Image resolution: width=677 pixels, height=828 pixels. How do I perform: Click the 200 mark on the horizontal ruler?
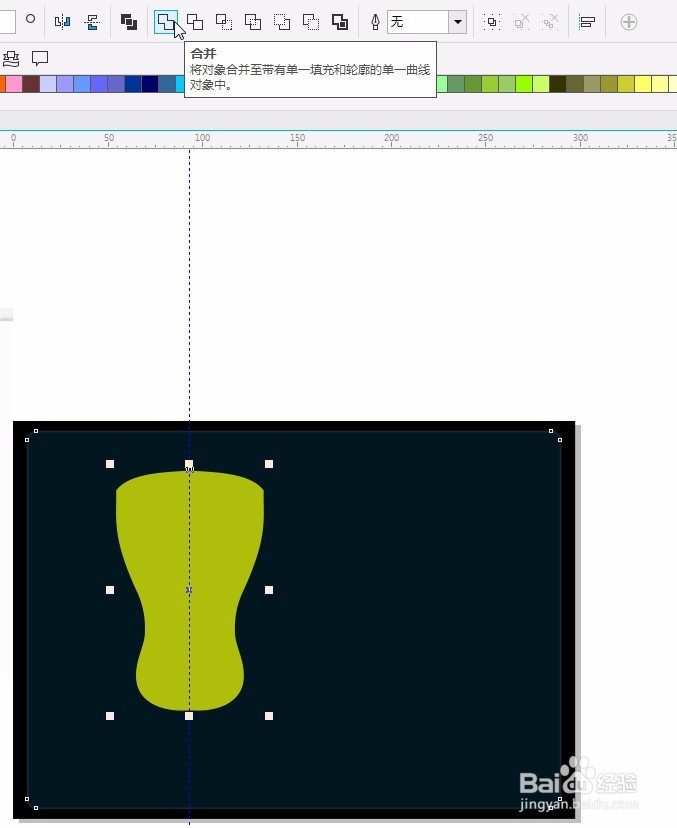tap(391, 138)
